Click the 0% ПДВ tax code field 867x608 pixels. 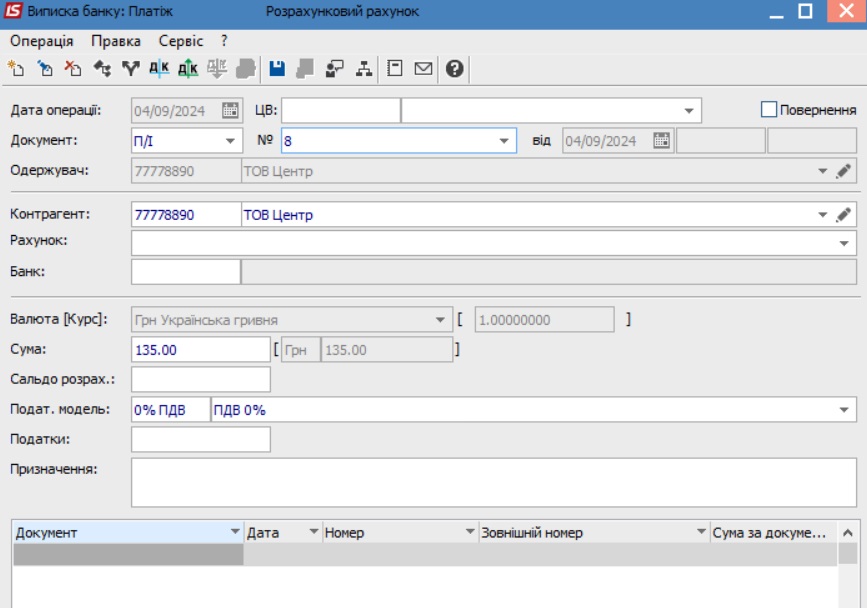171,410
